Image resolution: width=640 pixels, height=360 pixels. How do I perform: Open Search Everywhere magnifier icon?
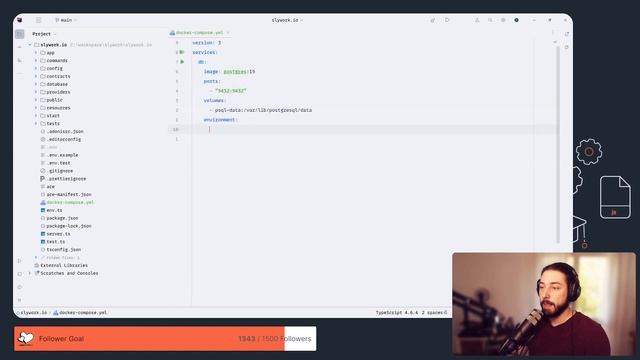coord(490,20)
